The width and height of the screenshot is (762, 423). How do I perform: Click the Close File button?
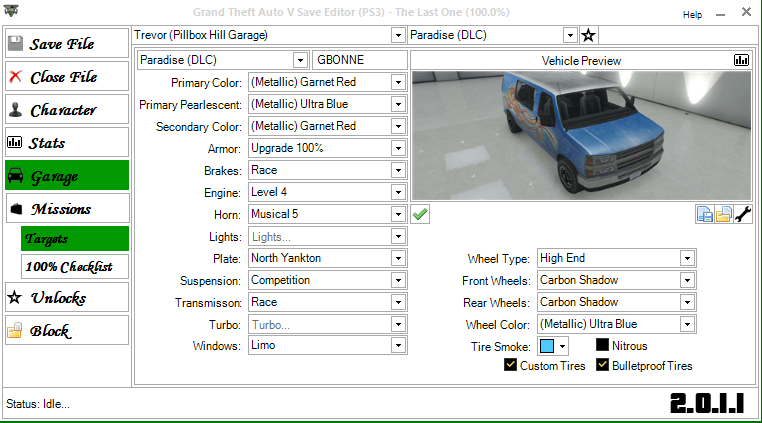coord(67,76)
